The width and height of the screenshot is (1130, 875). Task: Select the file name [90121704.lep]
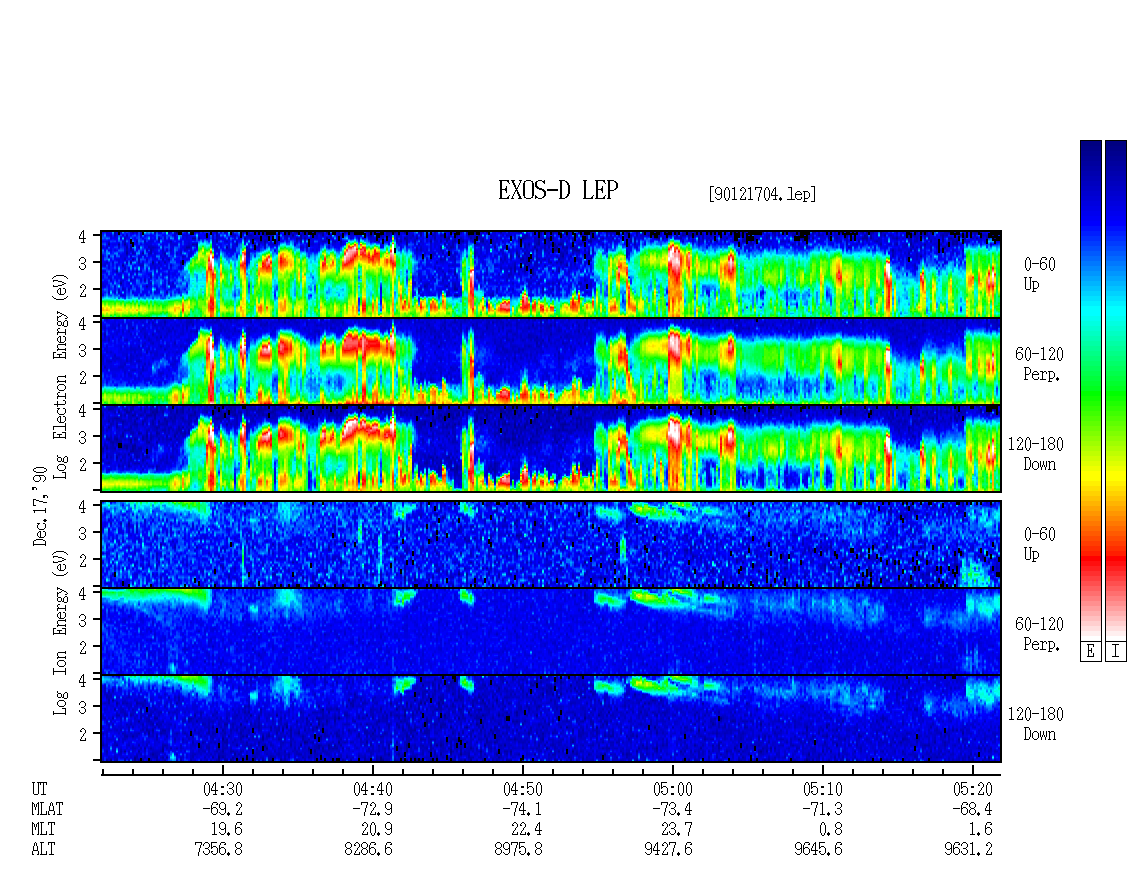[762, 194]
